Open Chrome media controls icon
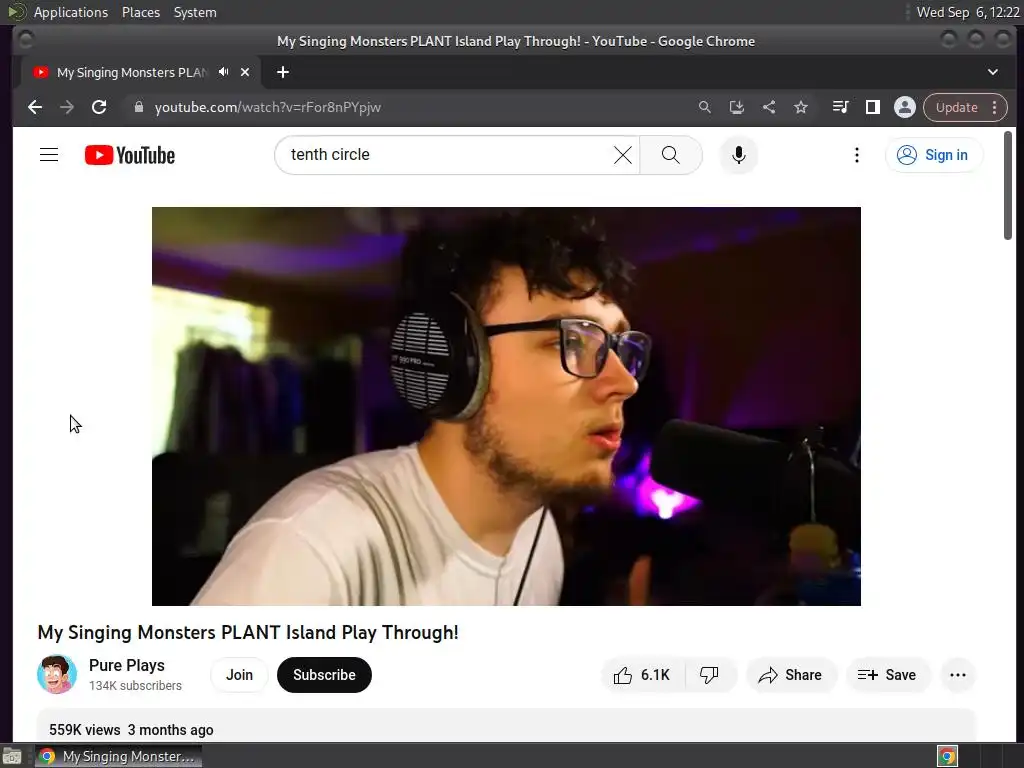Screen dimensions: 1024x768 840,107
